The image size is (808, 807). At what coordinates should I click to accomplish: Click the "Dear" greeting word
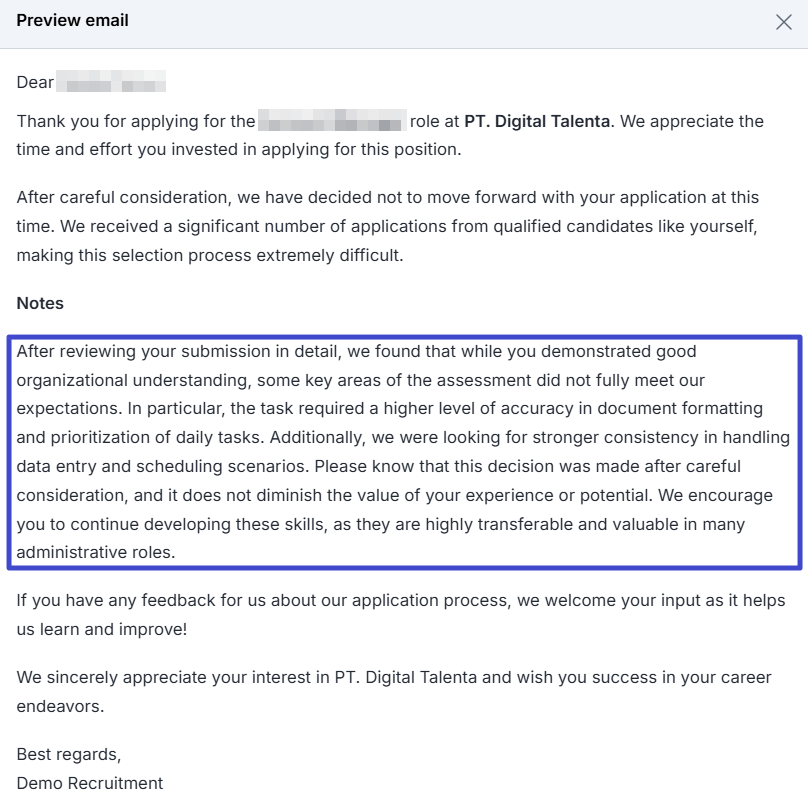pyautogui.click(x=35, y=83)
